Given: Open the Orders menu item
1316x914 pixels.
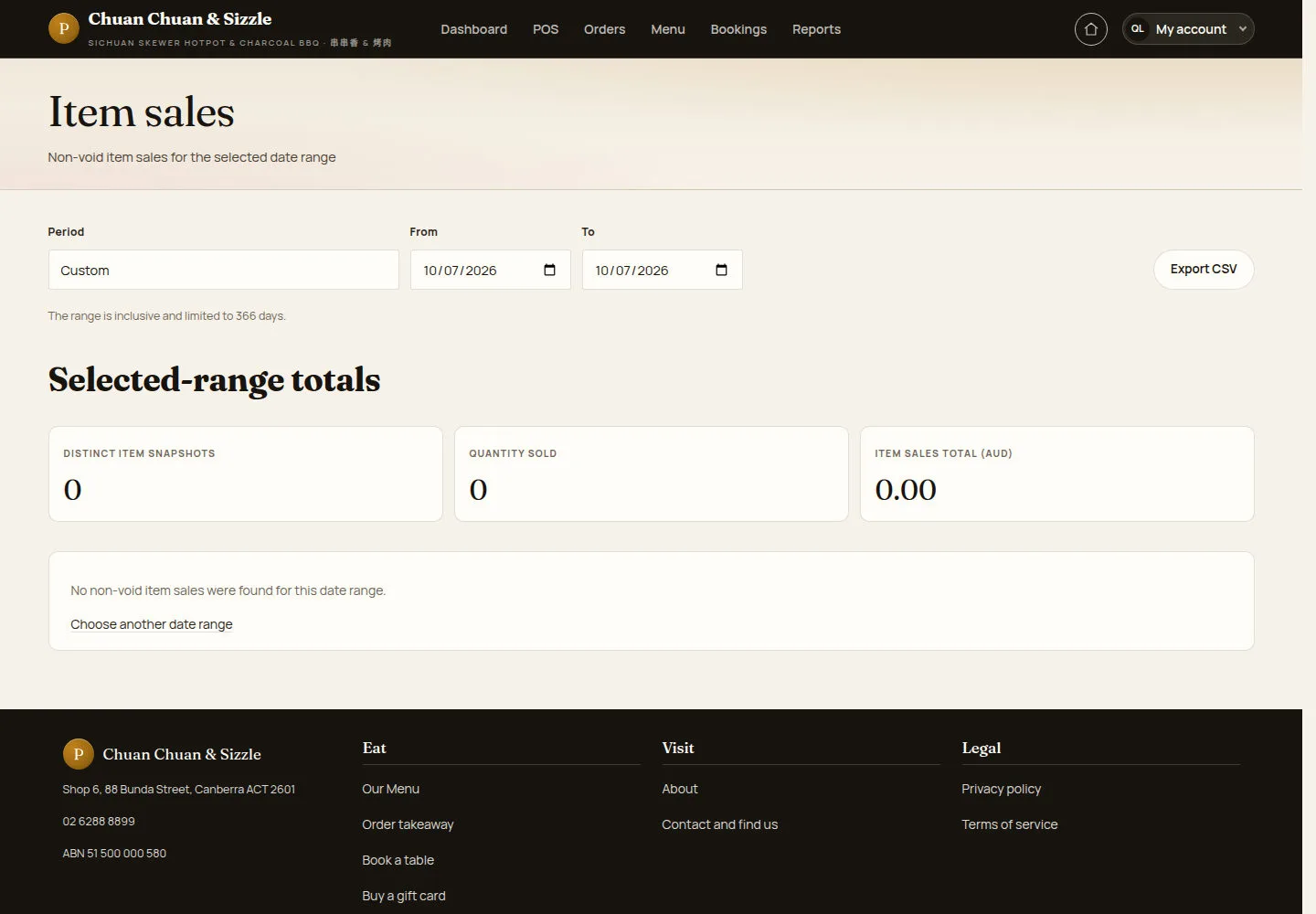Looking at the screenshot, I should (604, 29).
